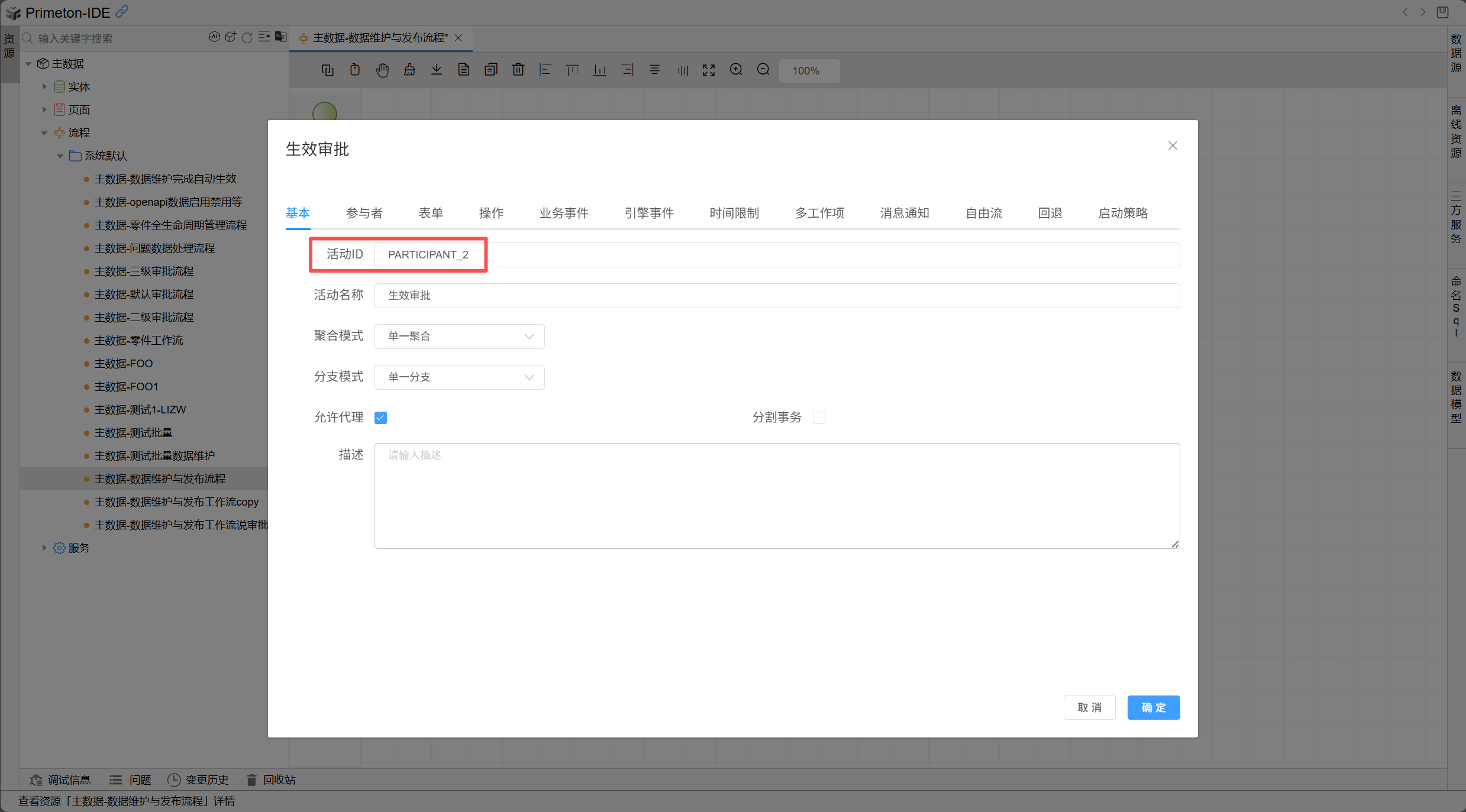Switch to the 消息通知 tab
Image resolution: width=1466 pixels, height=812 pixels.
904,213
